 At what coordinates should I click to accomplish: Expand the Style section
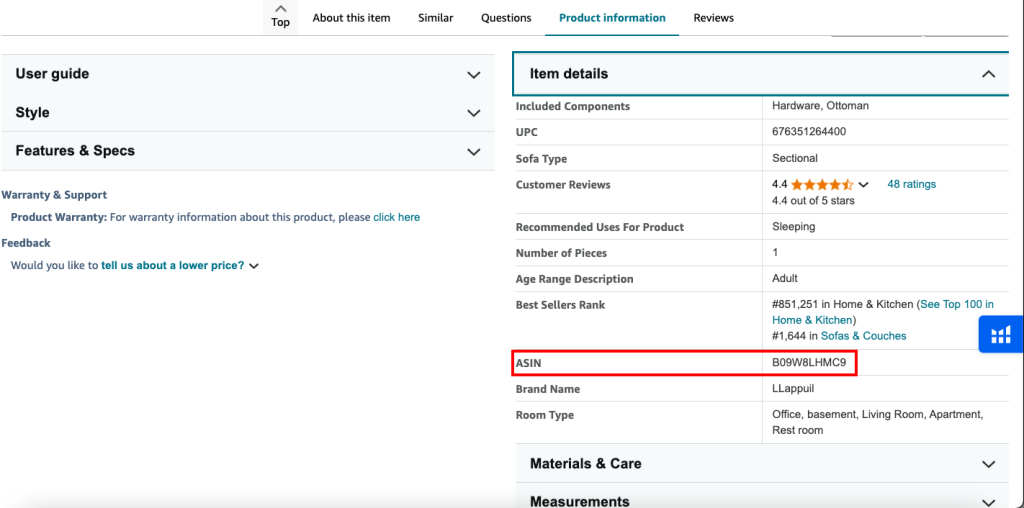(x=474, y=113)
